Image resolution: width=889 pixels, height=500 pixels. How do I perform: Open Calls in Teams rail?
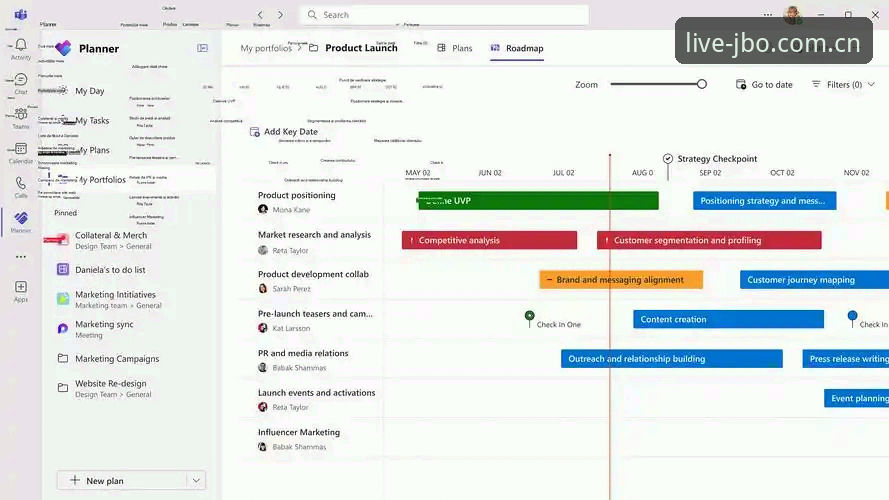(x=21, y=188)
